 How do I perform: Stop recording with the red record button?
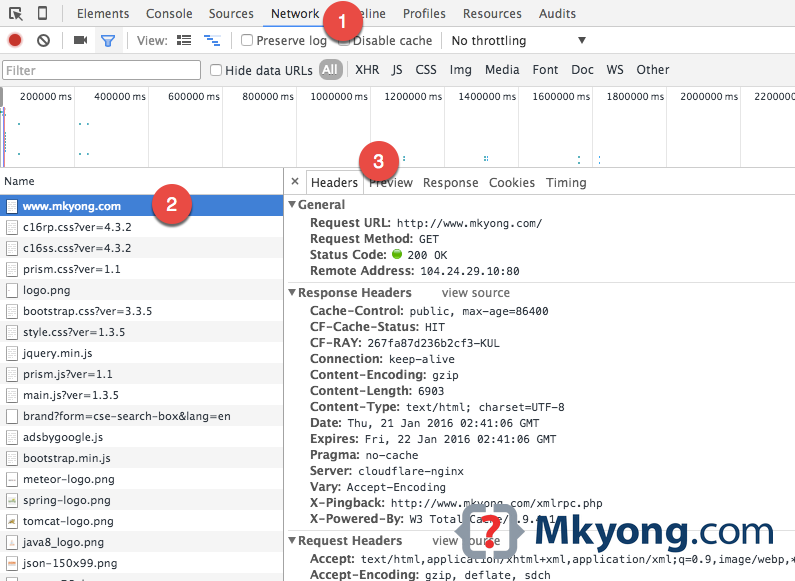[15, 40]
